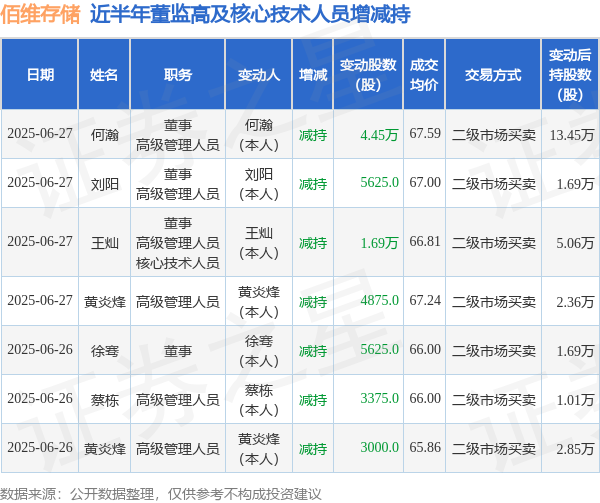Click 减持 in 蔡栋's row
This screenshot has height=503, width=600.
click(313, 400)
